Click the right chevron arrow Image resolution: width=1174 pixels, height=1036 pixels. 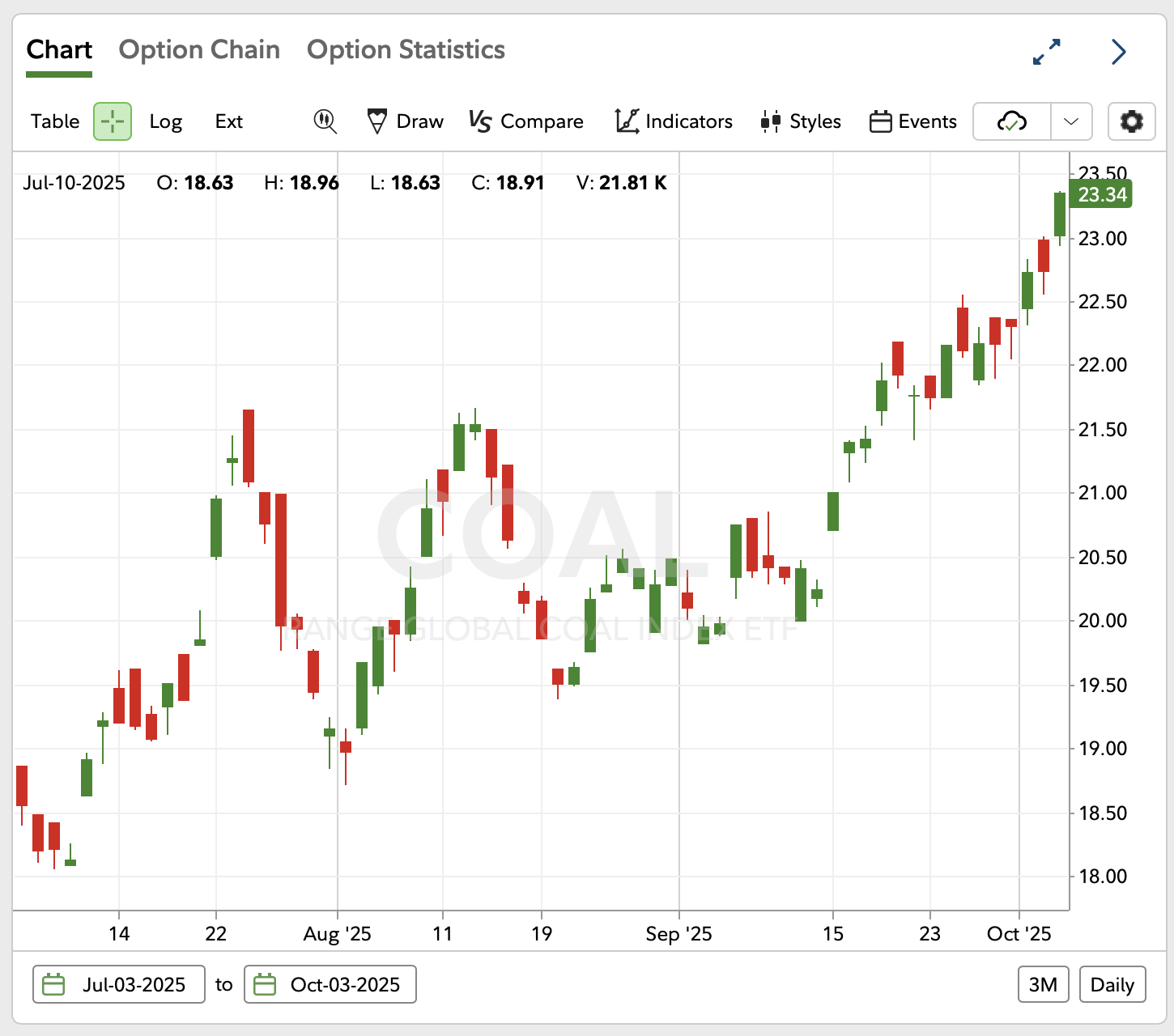[x=1119, y=52]
